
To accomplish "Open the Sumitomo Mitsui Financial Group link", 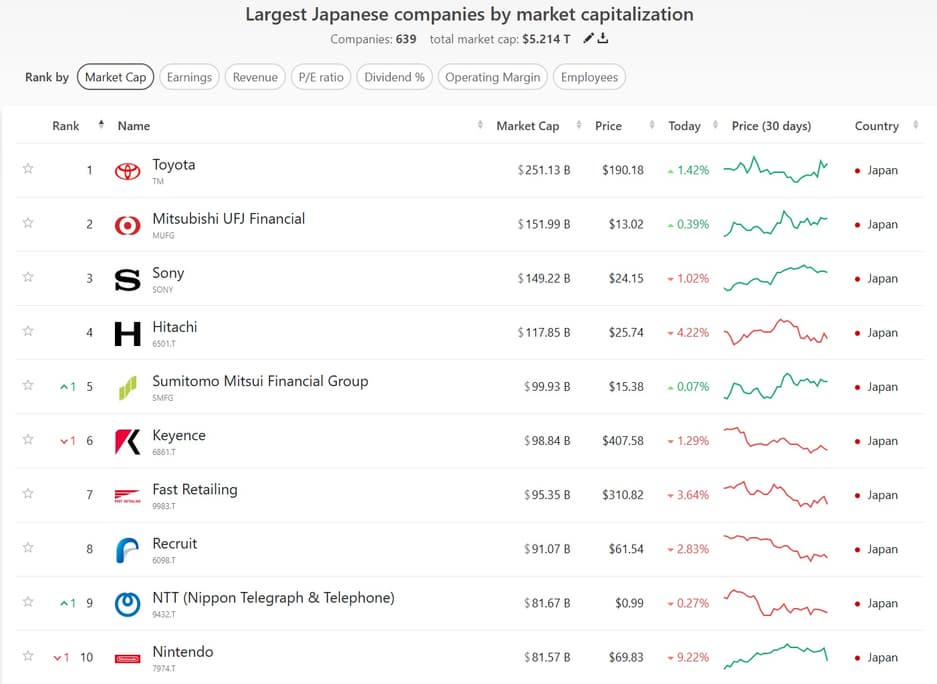I will pyautogui.click(x=260, y=381).
